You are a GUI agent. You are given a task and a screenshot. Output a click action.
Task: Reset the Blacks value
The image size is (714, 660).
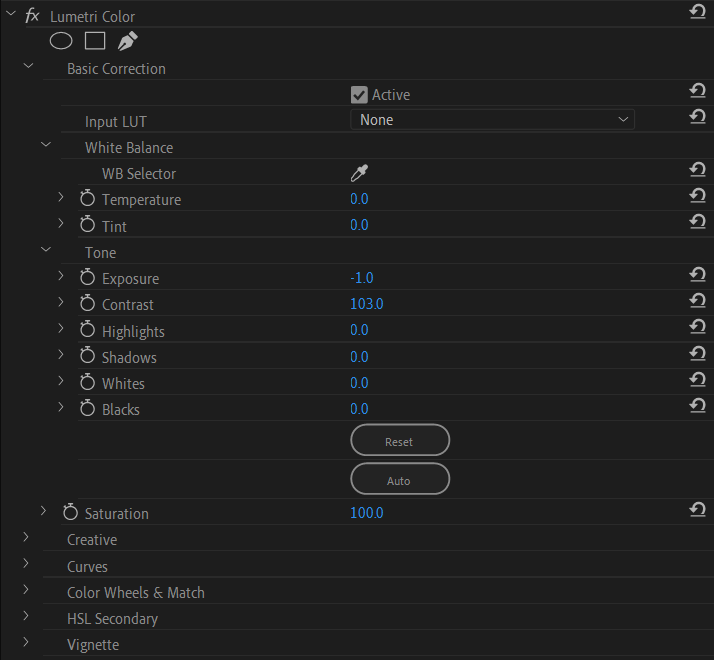click(x=697, y=405)
